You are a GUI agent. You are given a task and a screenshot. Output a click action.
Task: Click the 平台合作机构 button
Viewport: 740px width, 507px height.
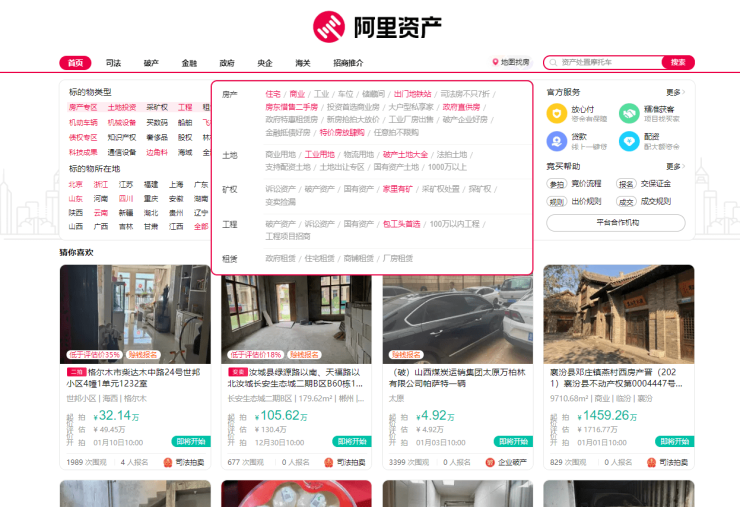pos(616,222)
